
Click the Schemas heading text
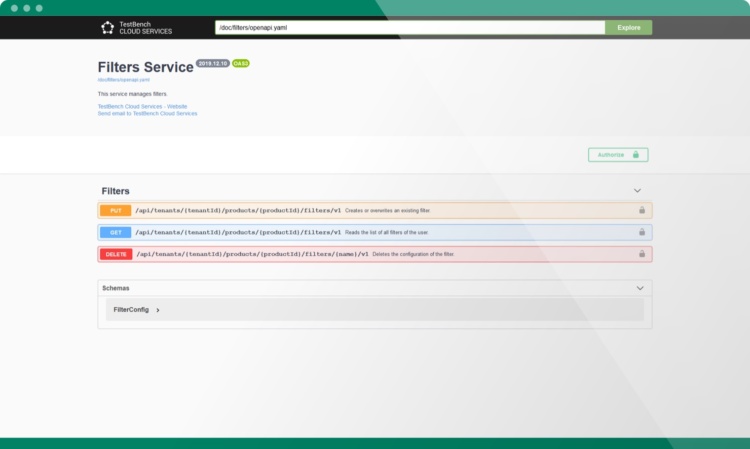(116, 288)
